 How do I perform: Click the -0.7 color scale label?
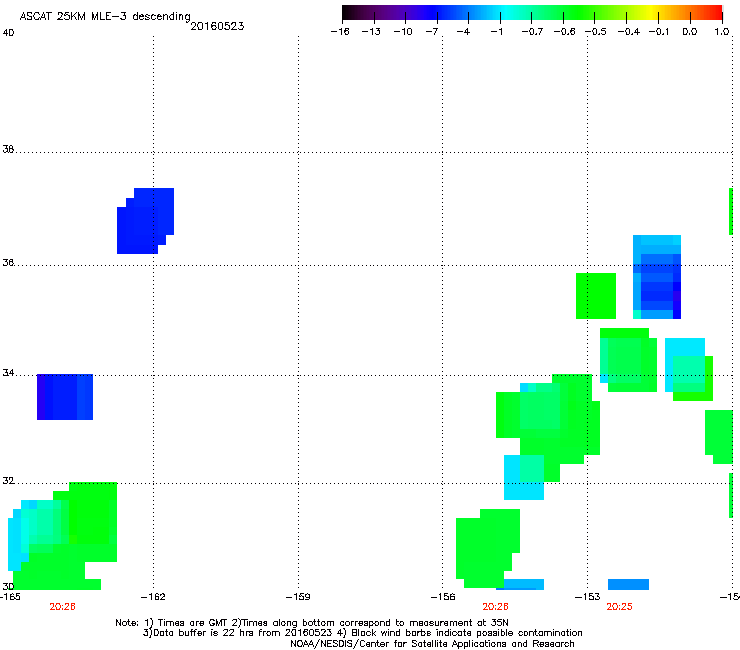pos(532,32)
